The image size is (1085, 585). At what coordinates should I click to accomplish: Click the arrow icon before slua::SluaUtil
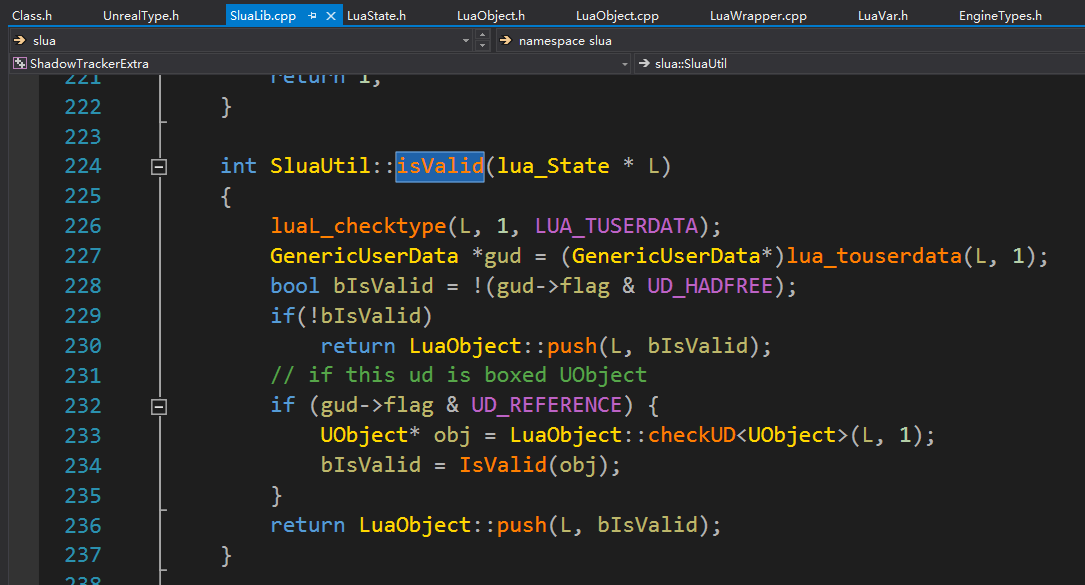(644, 64)
